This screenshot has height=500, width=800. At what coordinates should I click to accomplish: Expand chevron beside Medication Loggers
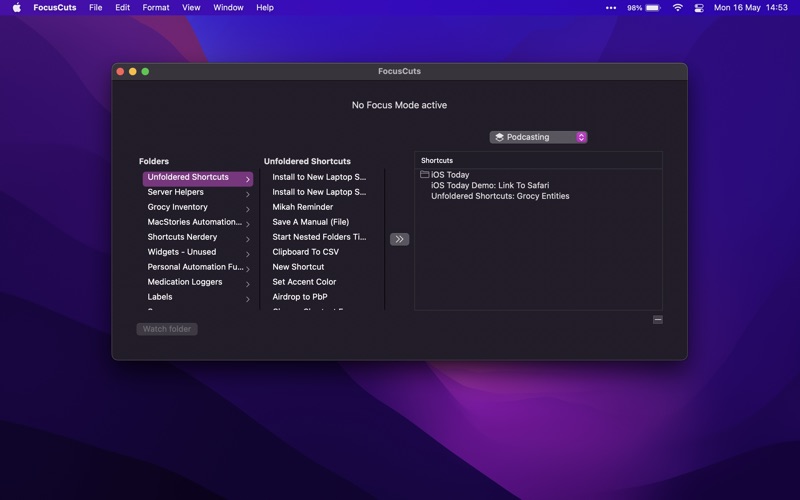point(247,284)
